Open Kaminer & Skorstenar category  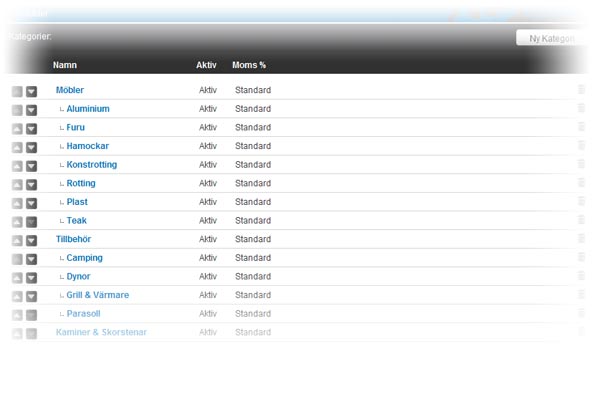[101, 332]
